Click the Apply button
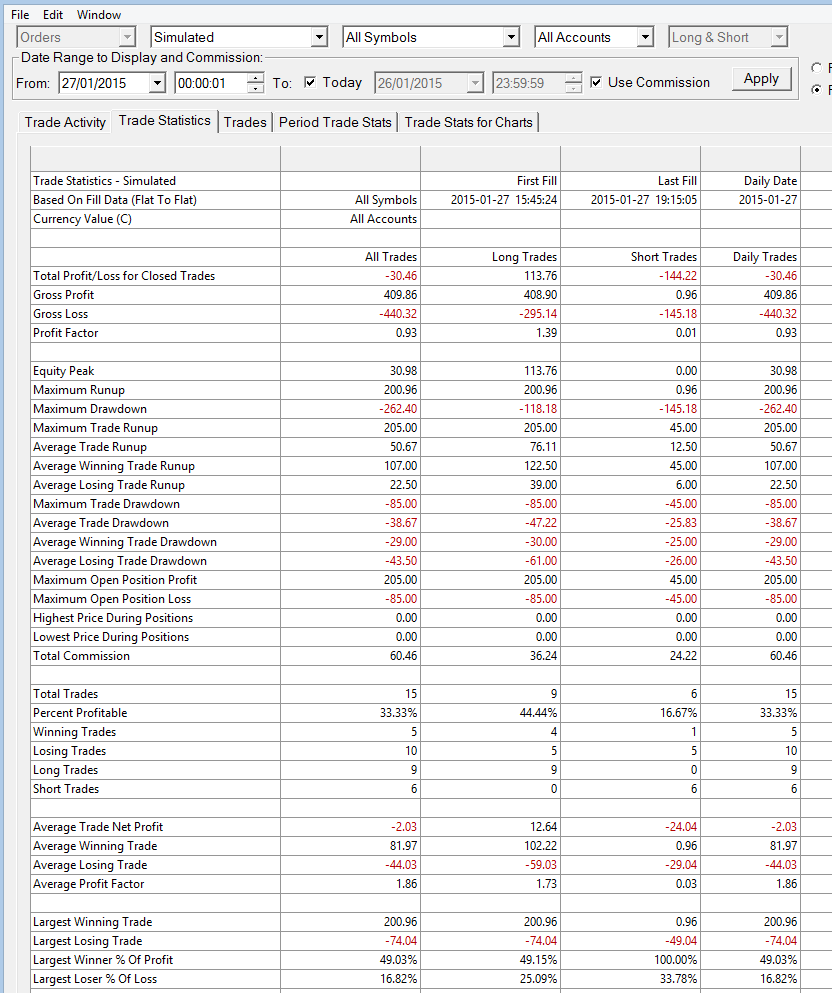The width and height of the screenshot is (832, 993). pos(761,79)
